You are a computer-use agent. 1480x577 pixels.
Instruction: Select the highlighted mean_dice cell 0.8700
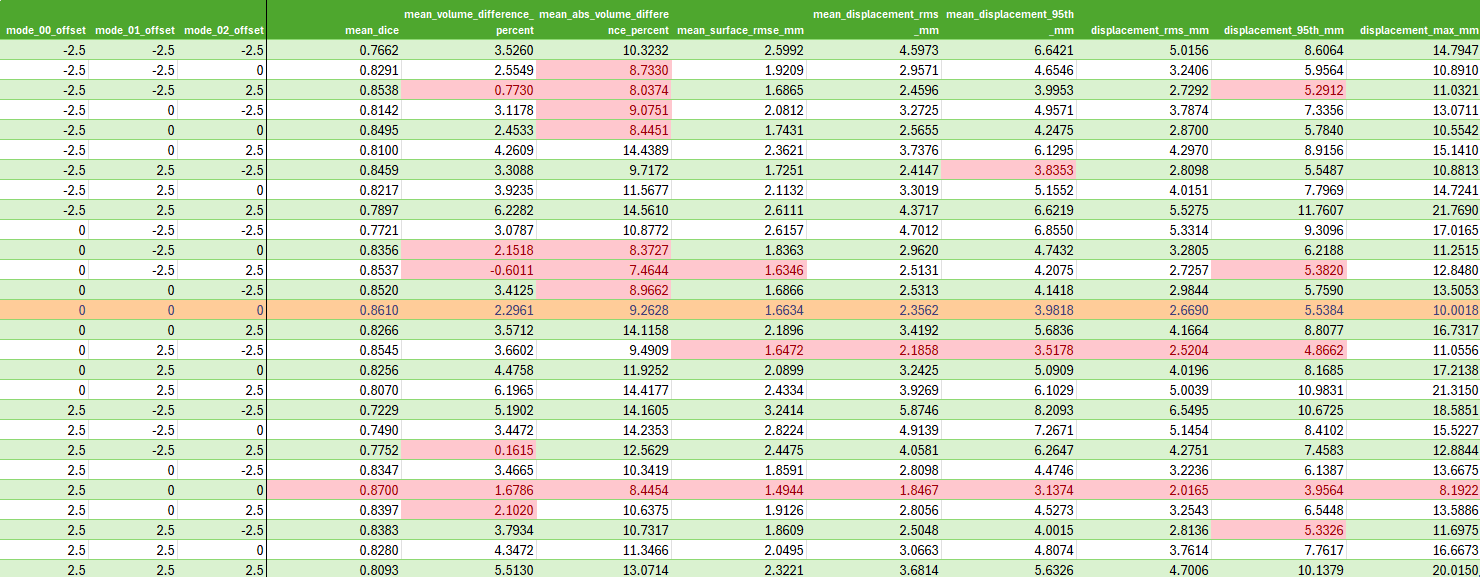[x=334, y=490]
